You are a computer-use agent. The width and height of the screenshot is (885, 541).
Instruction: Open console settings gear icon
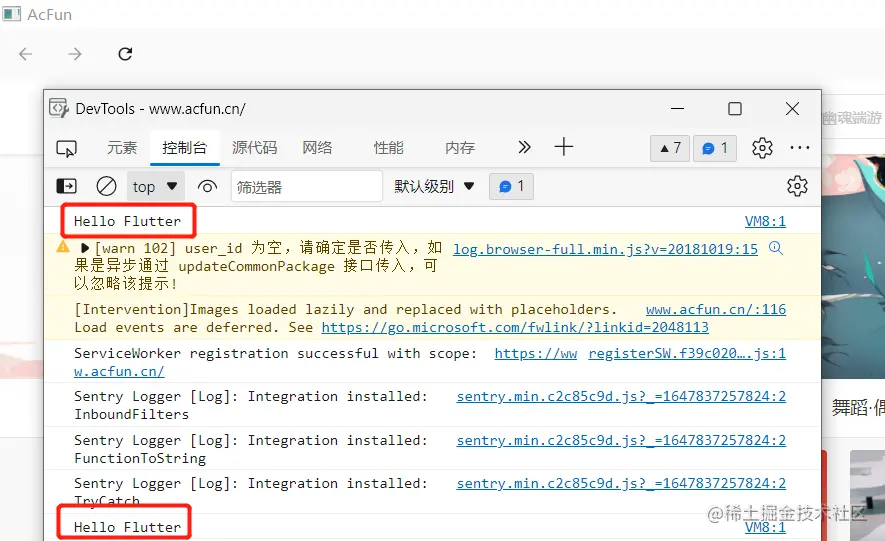pos(797,186)
